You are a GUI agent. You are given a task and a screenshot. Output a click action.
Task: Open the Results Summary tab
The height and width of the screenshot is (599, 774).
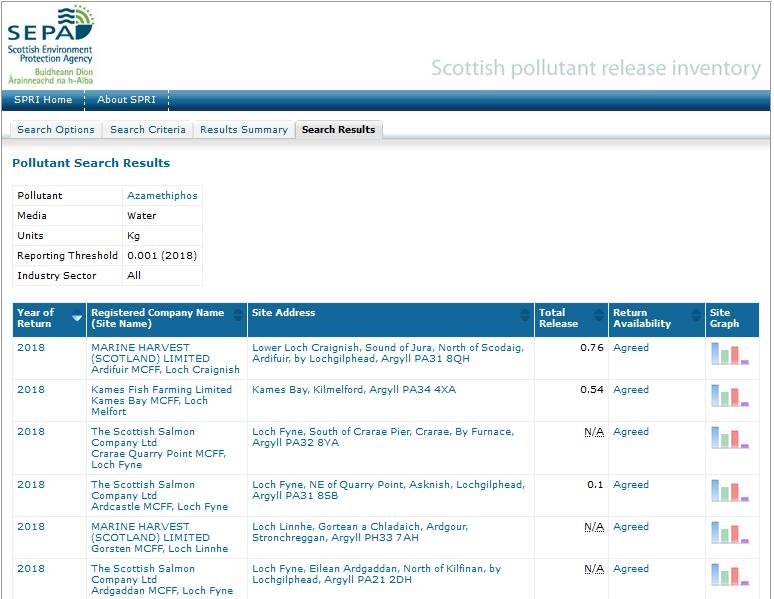pos(243,130)
